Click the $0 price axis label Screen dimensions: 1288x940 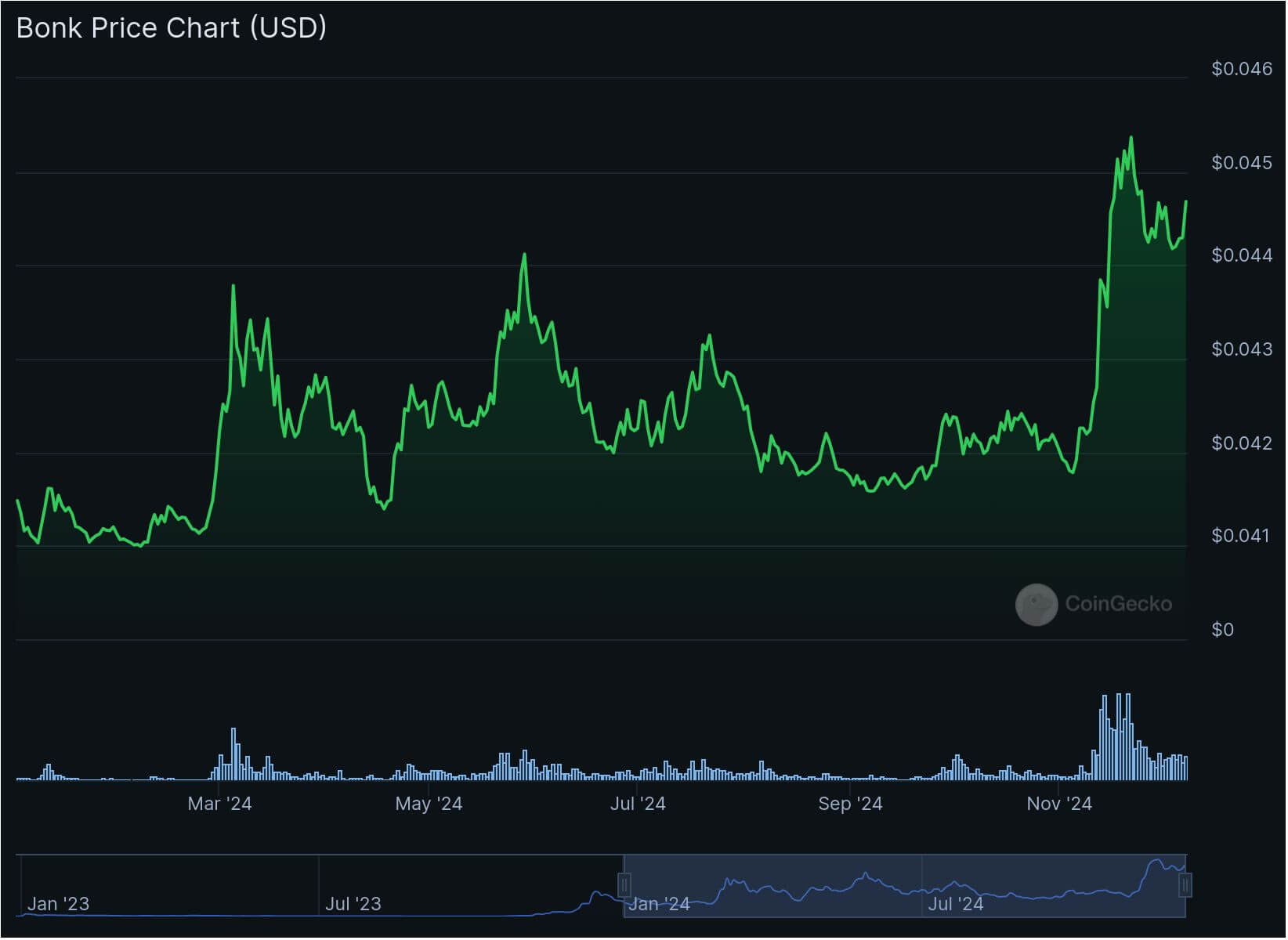(1222, 630)
